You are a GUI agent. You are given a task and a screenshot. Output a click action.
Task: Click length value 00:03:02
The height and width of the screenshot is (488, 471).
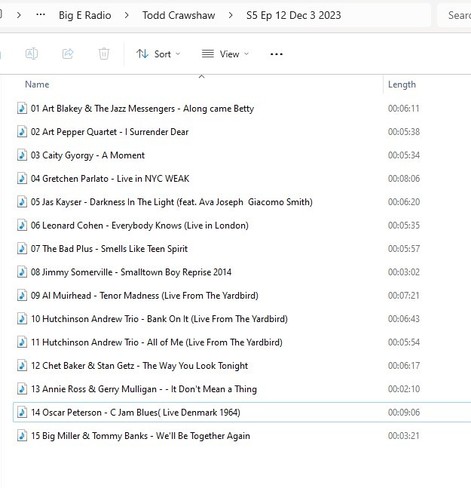[404, 272]
